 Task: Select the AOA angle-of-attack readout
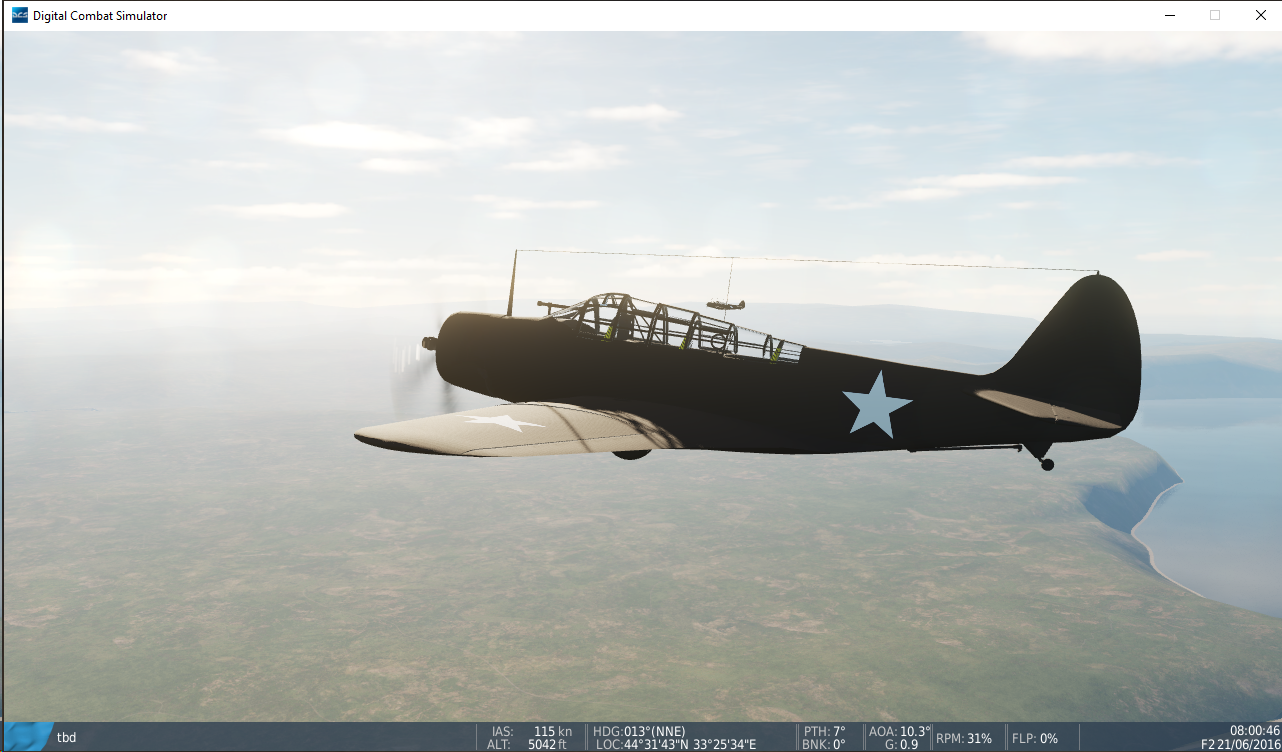pyautogui.click(x=898, y=730)
